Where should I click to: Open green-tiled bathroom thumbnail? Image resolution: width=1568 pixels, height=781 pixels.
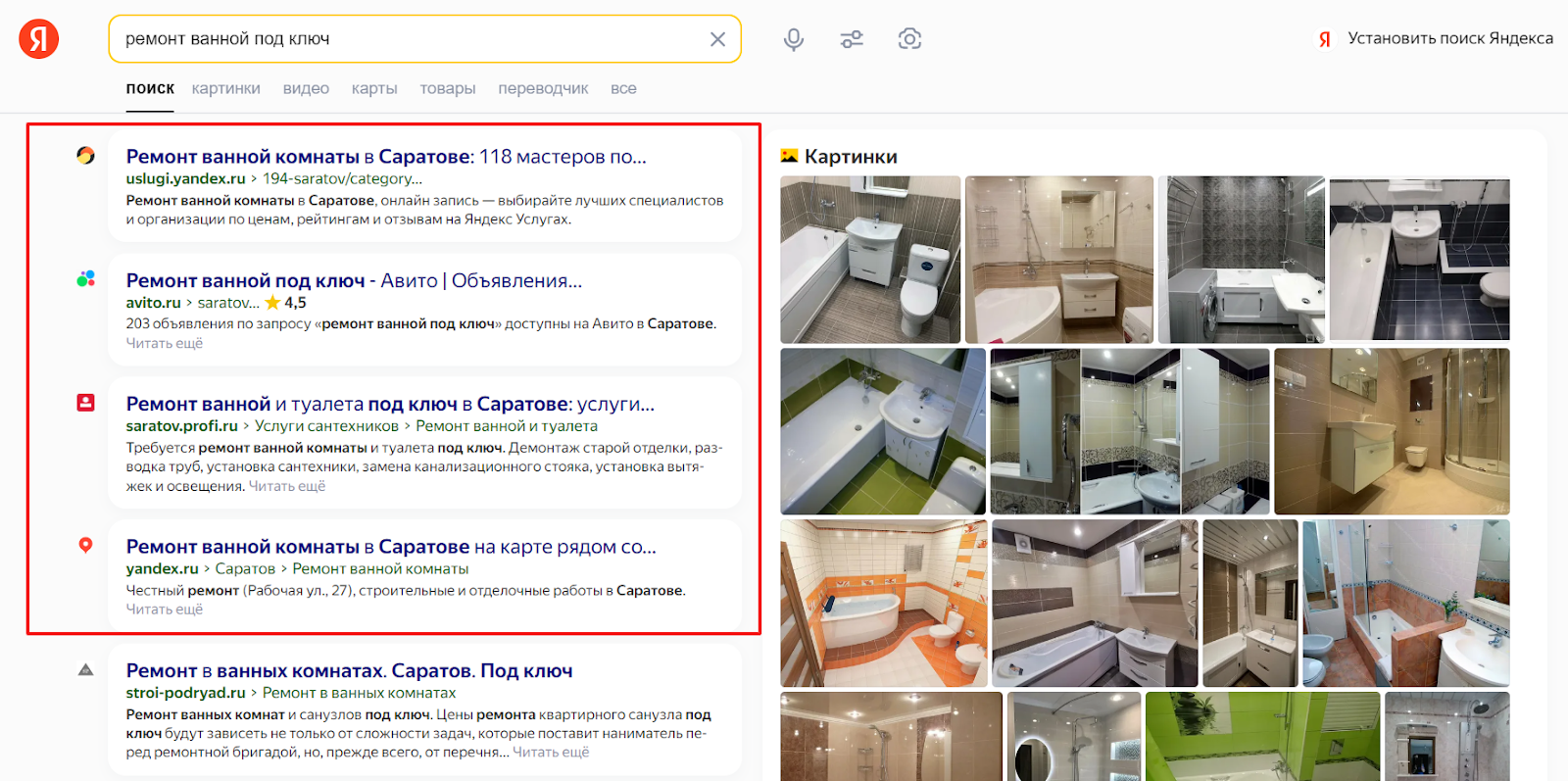coord(883,431)
